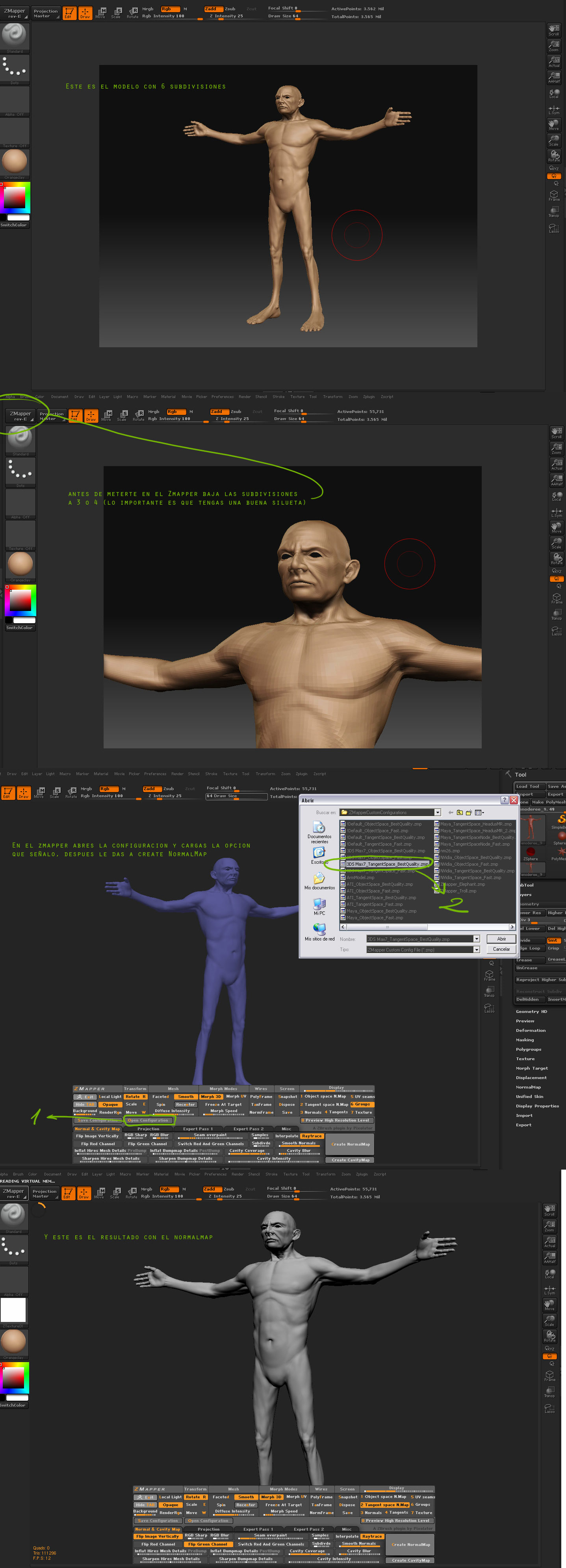Create a new folder via the Abrir dialog icon
The height and width of the screenshot is (1568, 566).
(469, 812)
